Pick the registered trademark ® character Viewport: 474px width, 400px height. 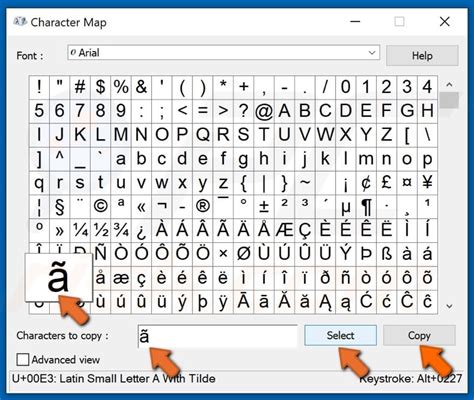(203, 207)
